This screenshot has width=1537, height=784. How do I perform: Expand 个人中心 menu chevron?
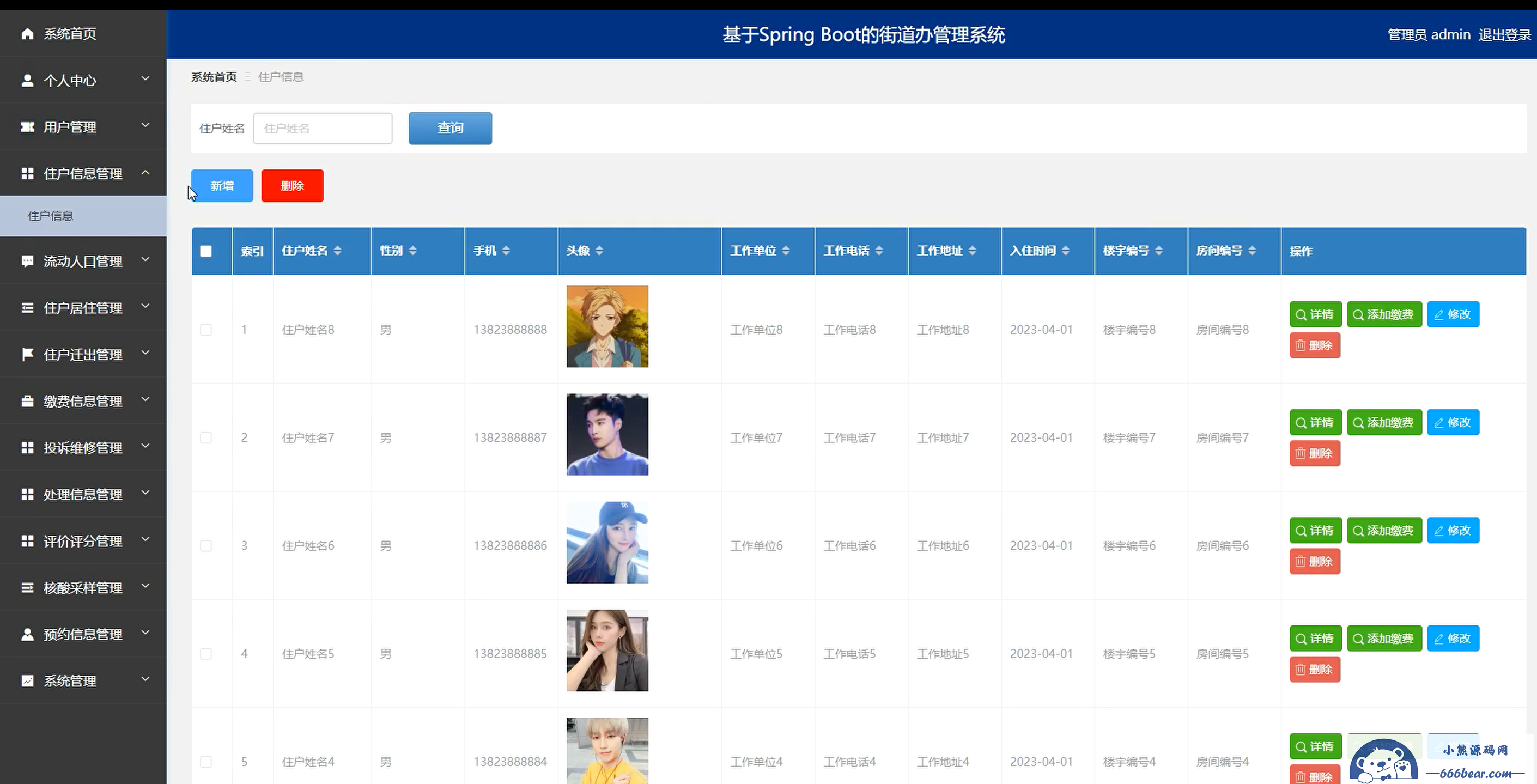pos(145,79)
